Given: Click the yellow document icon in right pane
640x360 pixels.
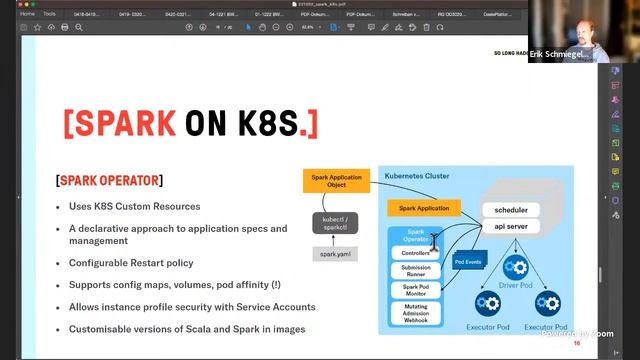Looking at the screenshot, I should point(616,157).
